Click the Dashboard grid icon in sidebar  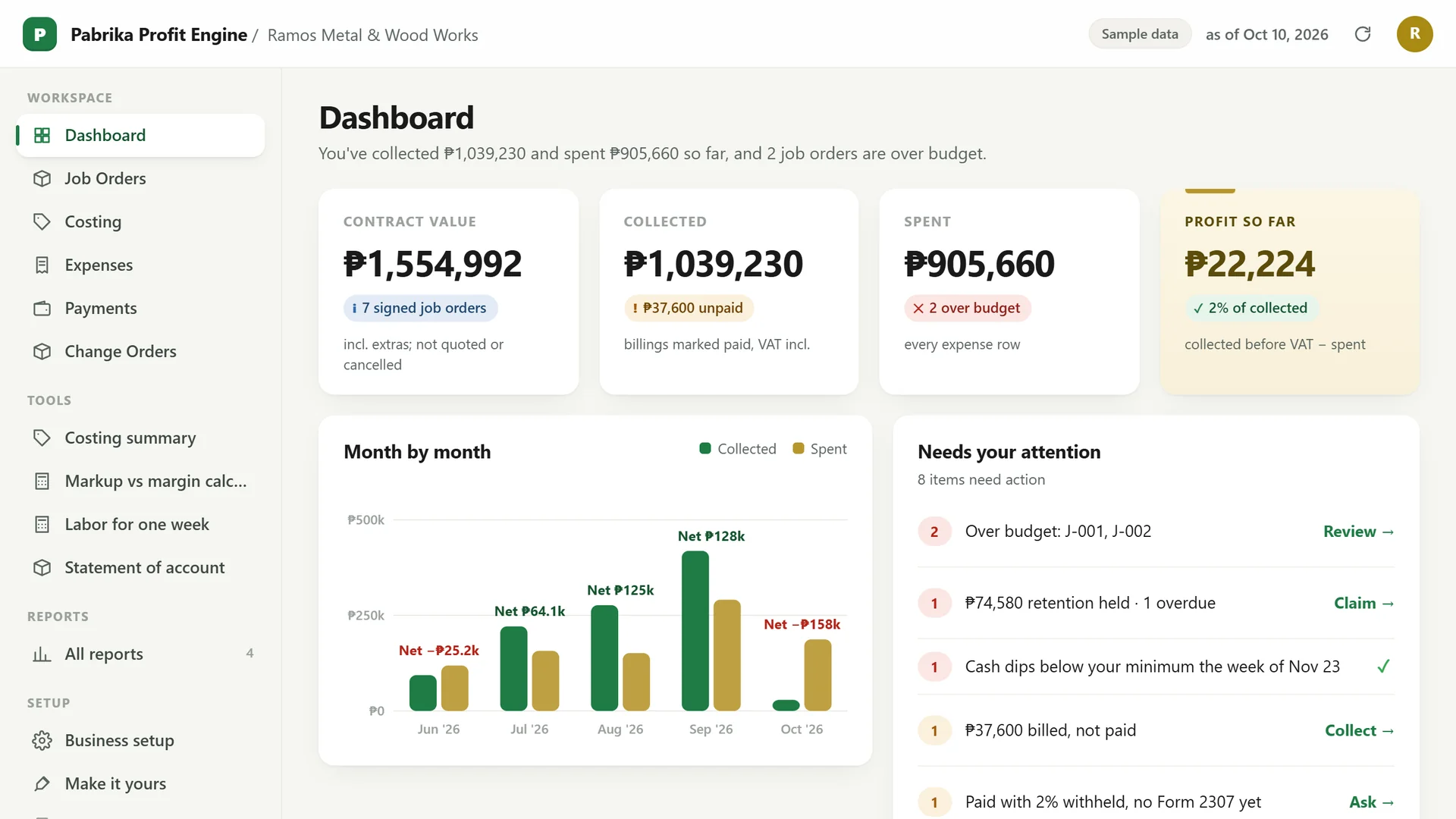42,135
